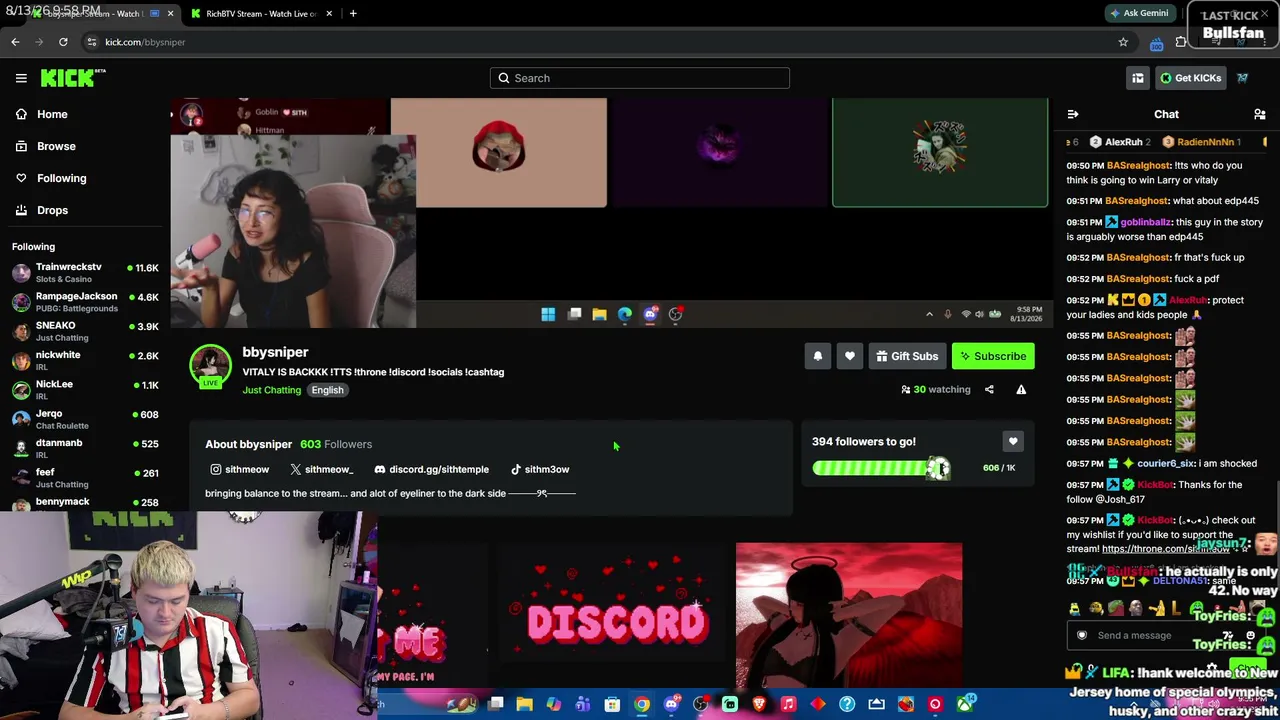Open the throne.com wishlist link in chat
Viewport: 1280px width, 720px height.
tap(1165, 549)
